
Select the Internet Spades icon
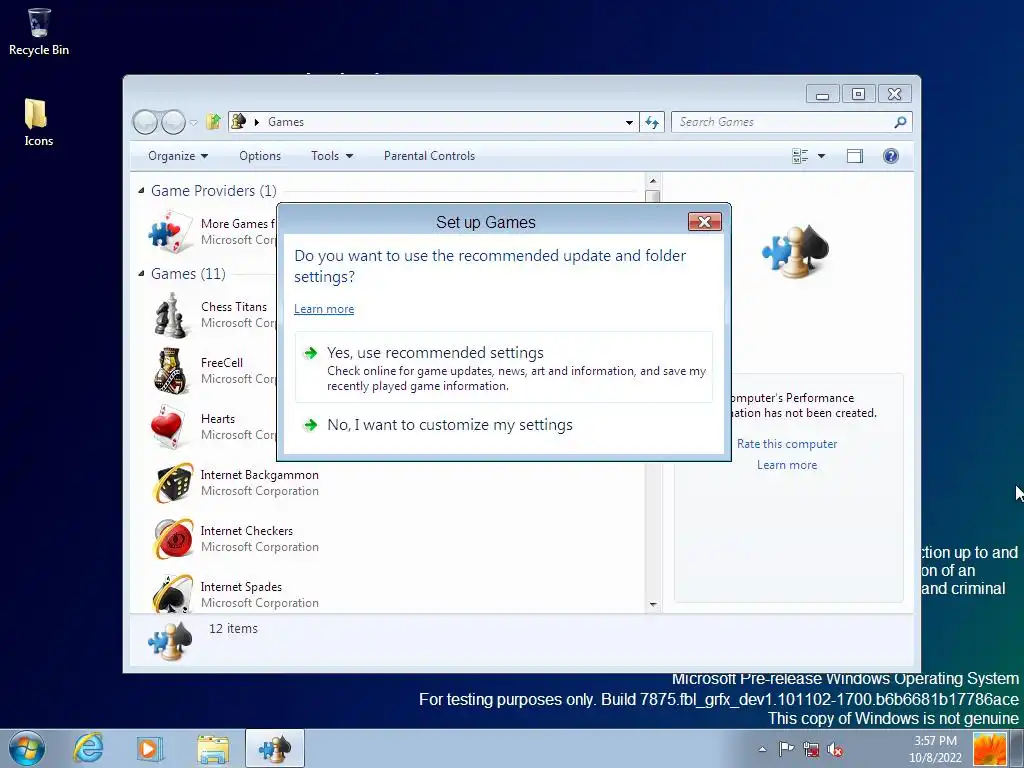click(173, 593)
